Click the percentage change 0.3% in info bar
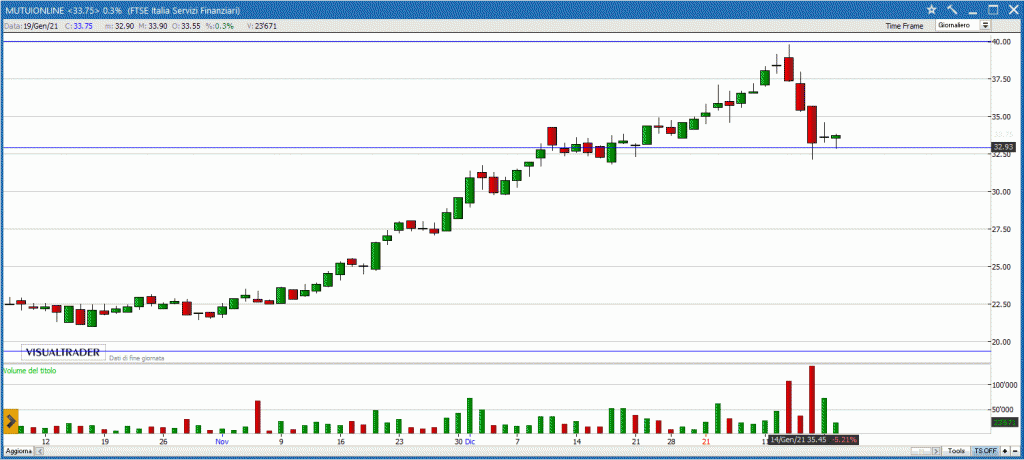Viewport: 1024px width, 460px height. [225, 26]
